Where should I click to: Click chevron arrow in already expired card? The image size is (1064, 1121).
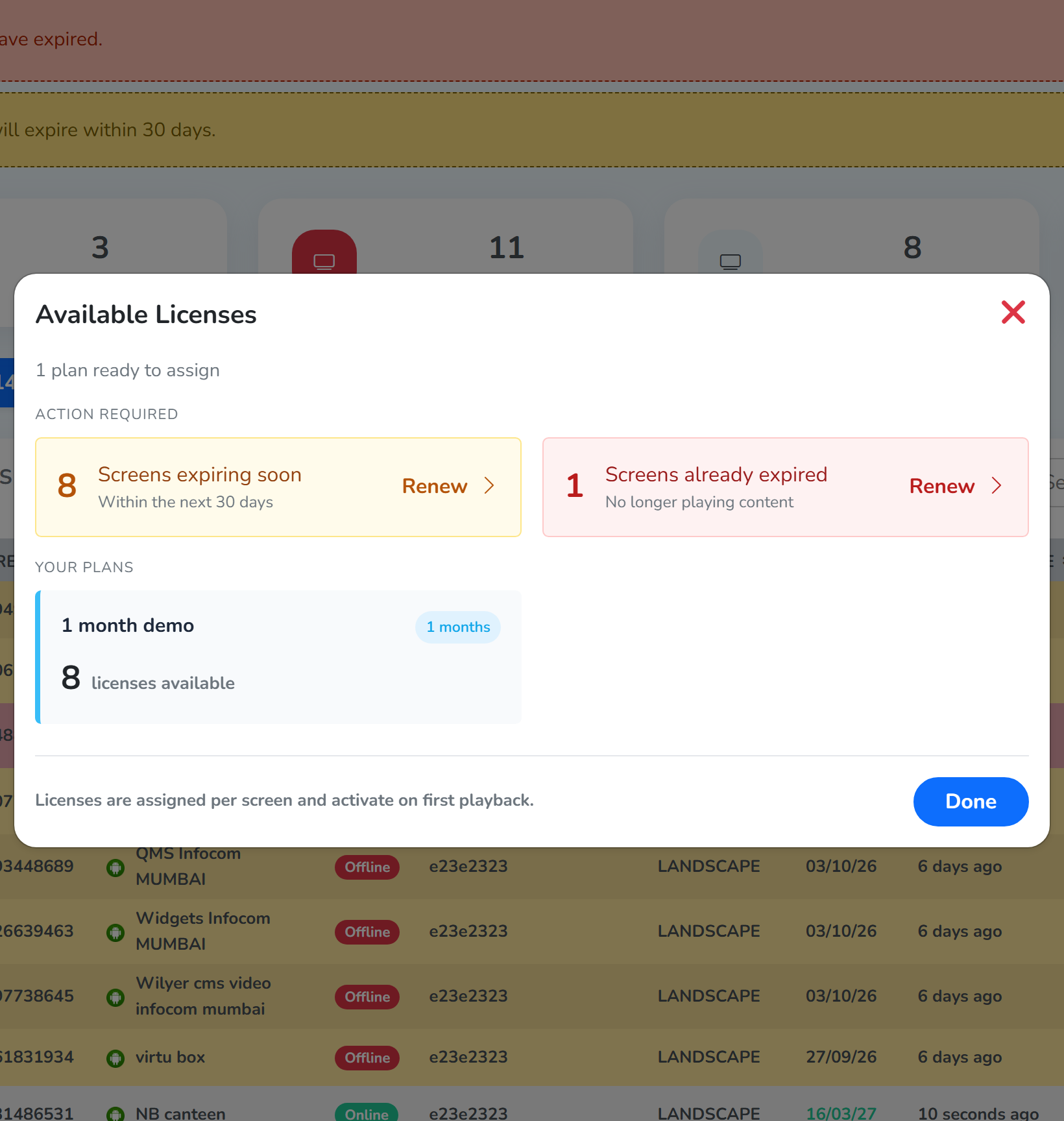[x=997, y=486]
